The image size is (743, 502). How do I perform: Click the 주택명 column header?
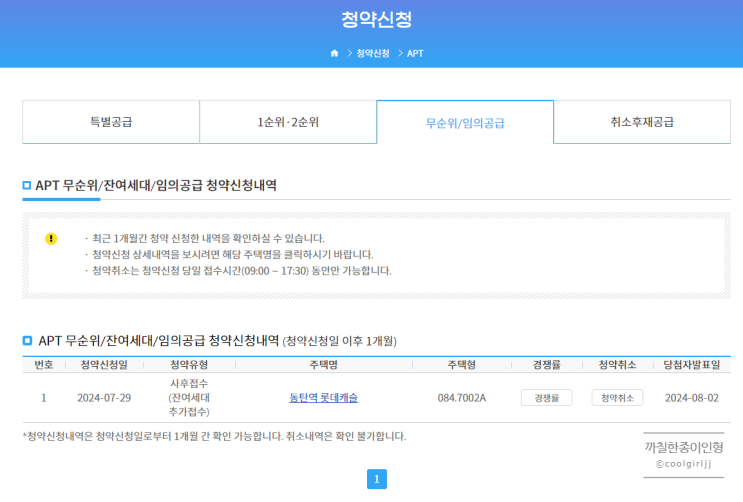324,365
